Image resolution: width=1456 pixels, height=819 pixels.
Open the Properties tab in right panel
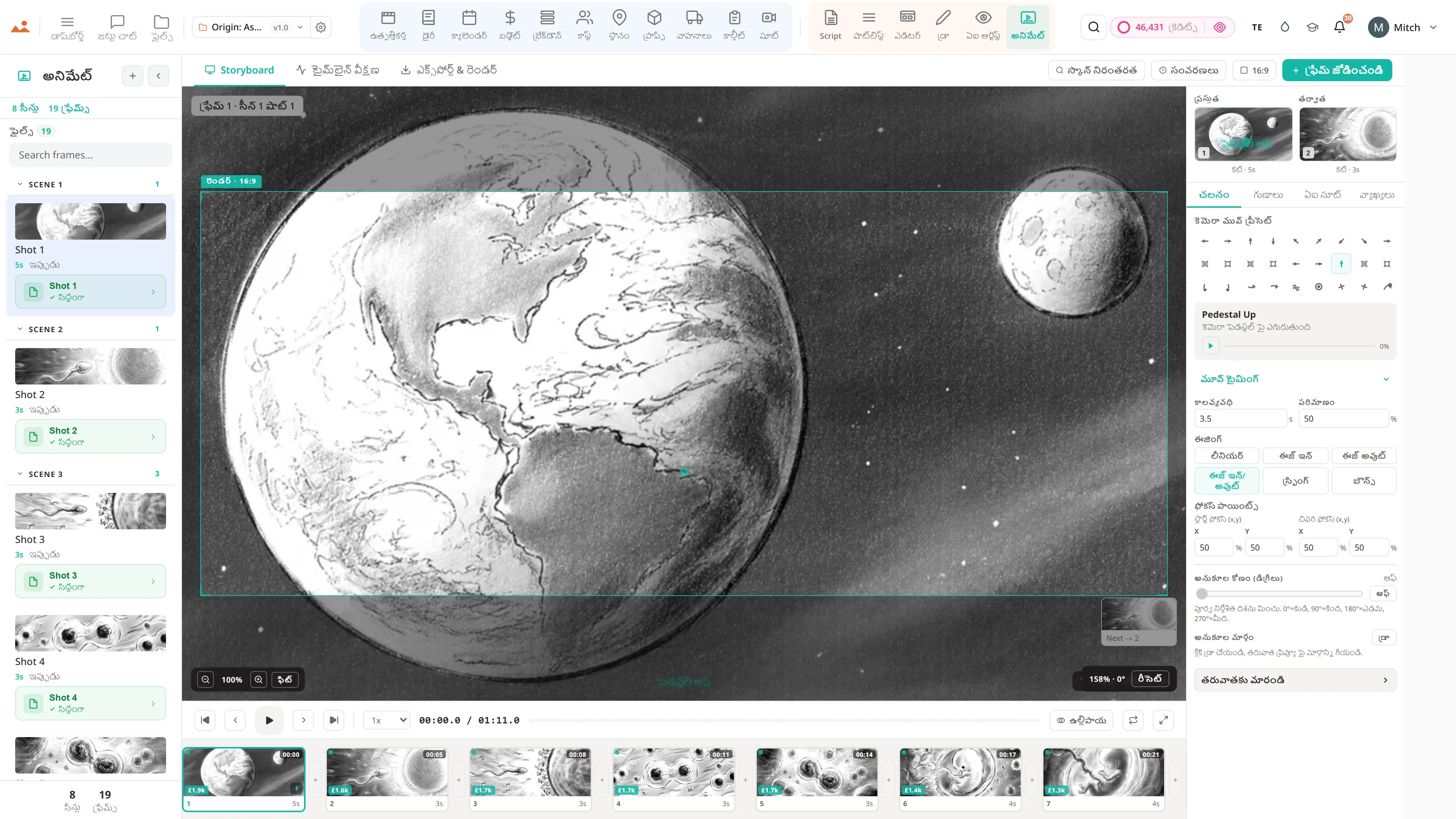tap(1268, 195)
